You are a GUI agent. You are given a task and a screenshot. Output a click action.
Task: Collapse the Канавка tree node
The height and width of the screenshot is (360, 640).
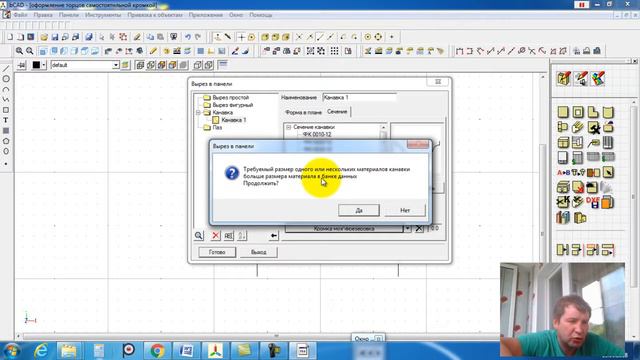pos(198,112)
